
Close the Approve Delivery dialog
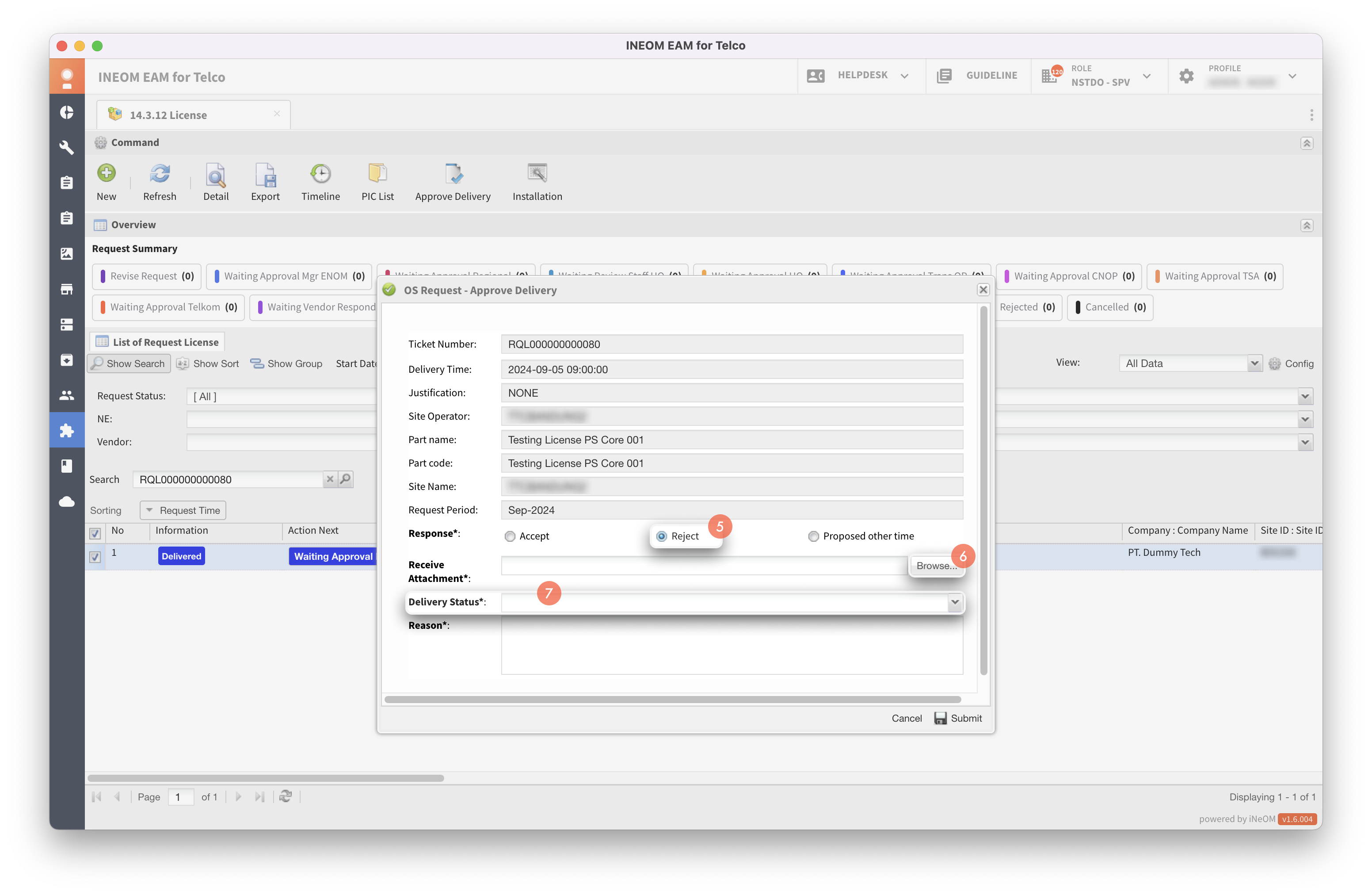point(983,290)
